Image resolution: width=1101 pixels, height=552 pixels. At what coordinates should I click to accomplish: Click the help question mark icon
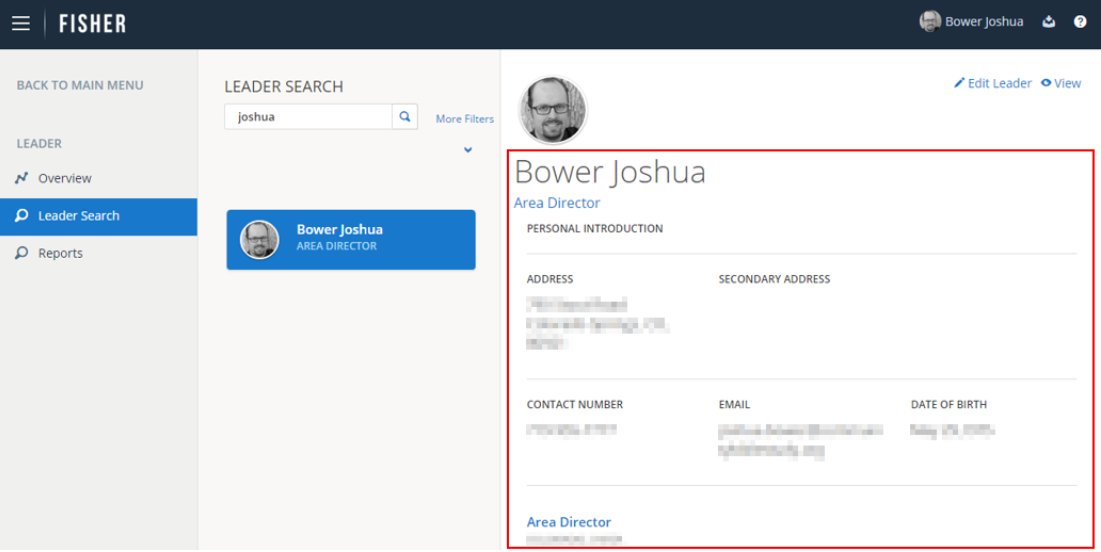point(1080,22)
